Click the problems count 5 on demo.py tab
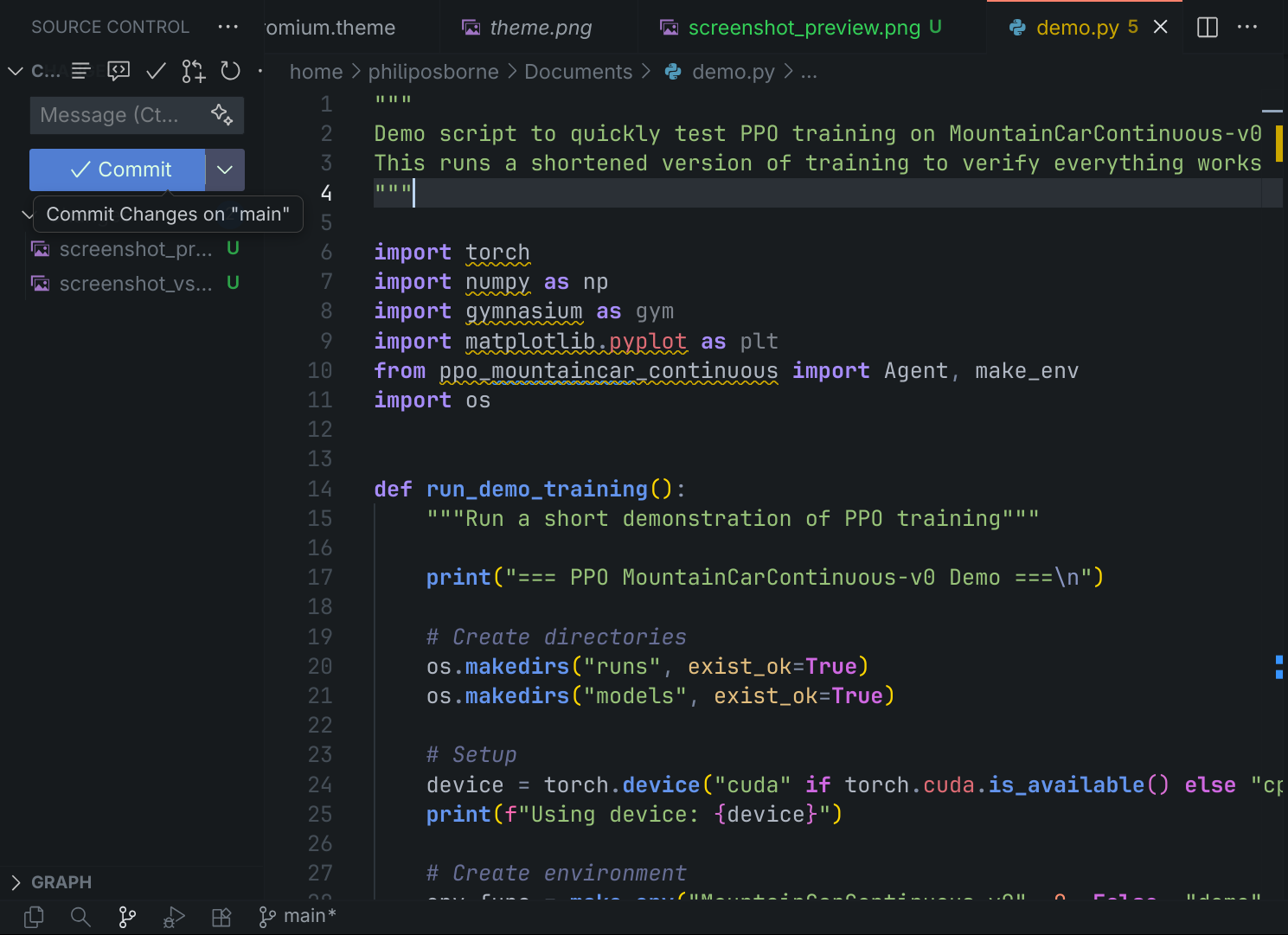Image resolution: width=1288 pixels, height=935 pixels. 1132,27
